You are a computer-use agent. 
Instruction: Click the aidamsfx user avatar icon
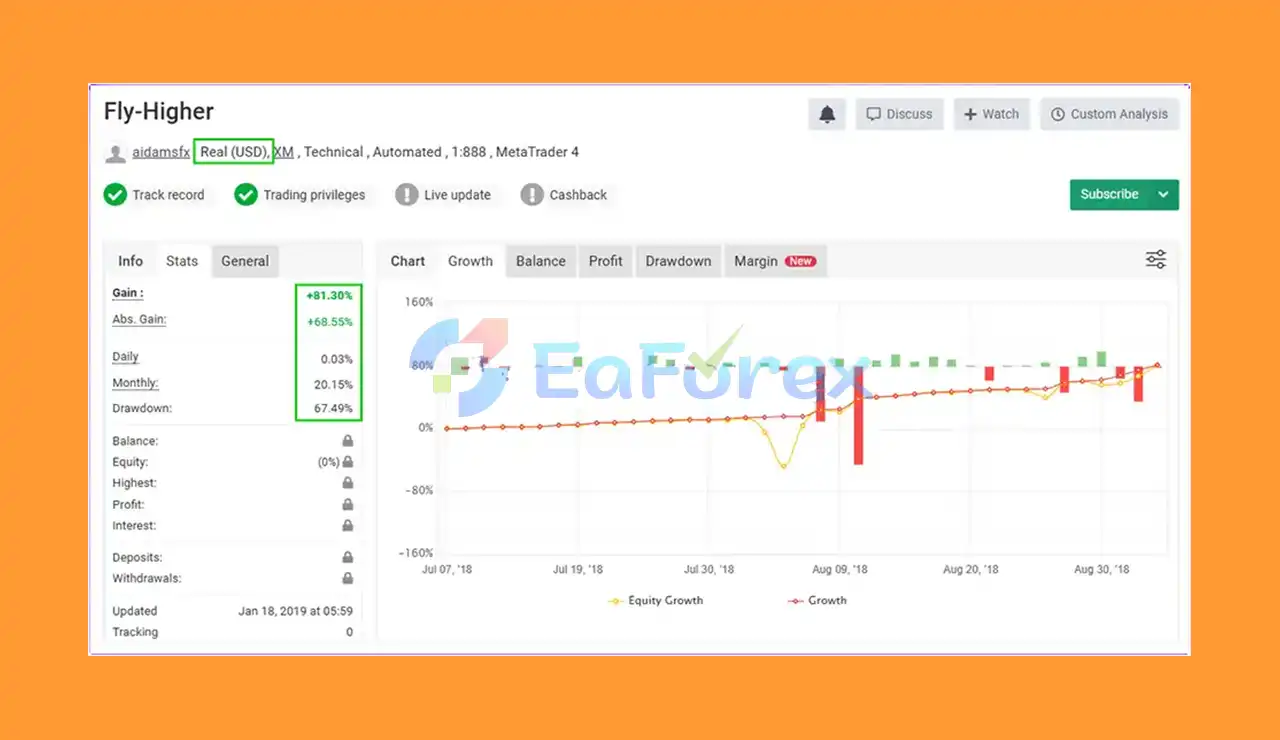click(116, 153)
